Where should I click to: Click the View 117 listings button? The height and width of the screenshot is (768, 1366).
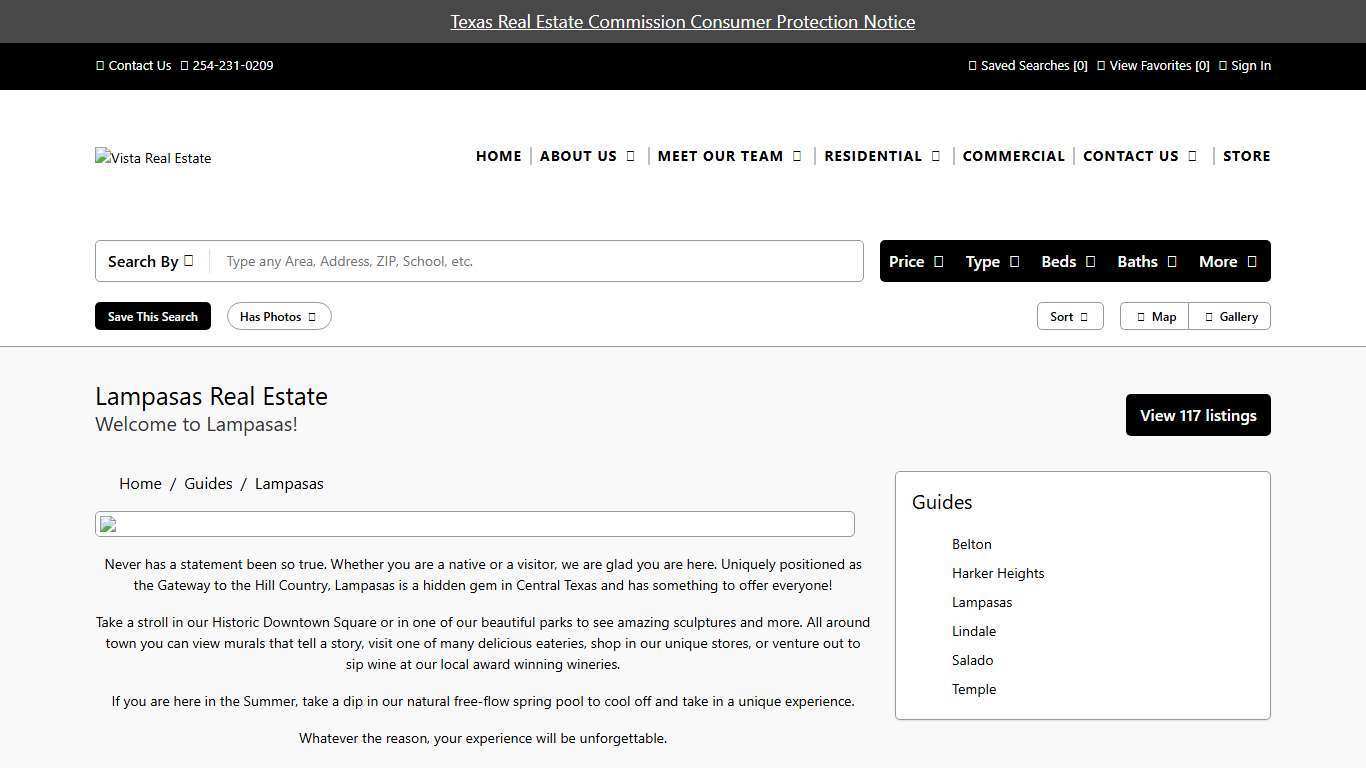coord(1197,415)
